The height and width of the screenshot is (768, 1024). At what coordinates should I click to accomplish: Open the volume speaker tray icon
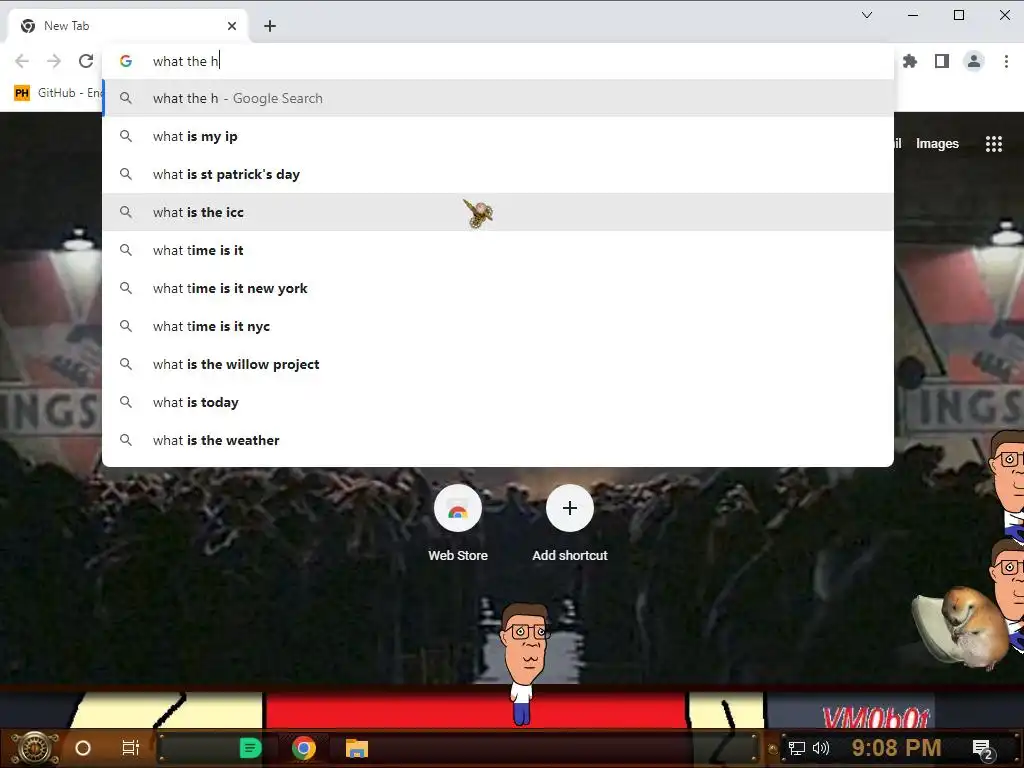coord(820,748)
